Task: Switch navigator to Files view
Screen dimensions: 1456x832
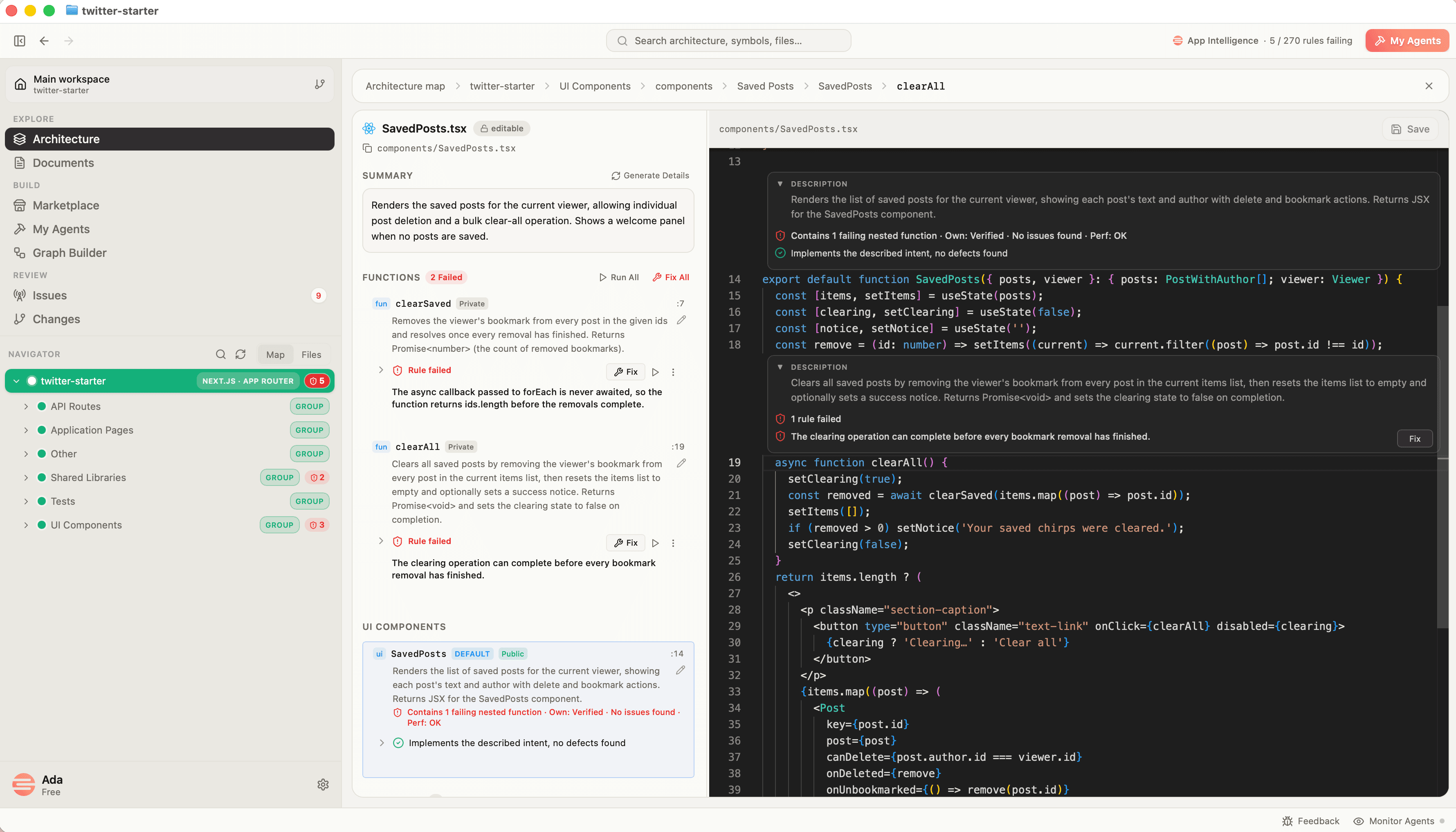Action: [x=311, y=354]
